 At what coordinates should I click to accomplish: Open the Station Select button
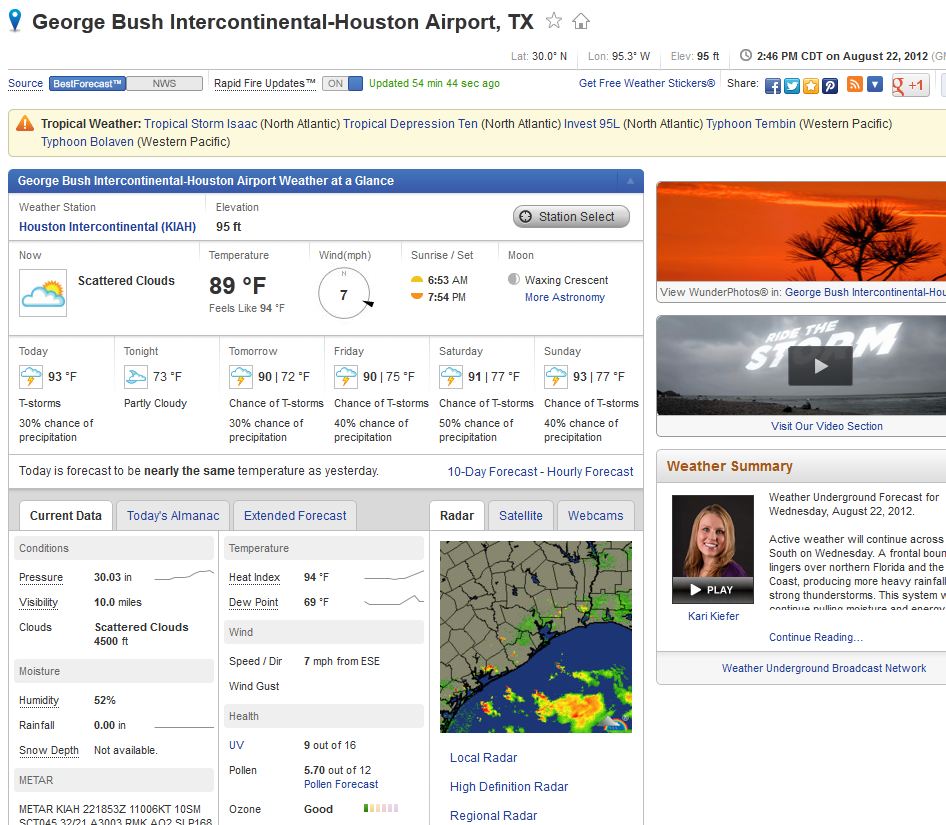(x=571, y=217)
